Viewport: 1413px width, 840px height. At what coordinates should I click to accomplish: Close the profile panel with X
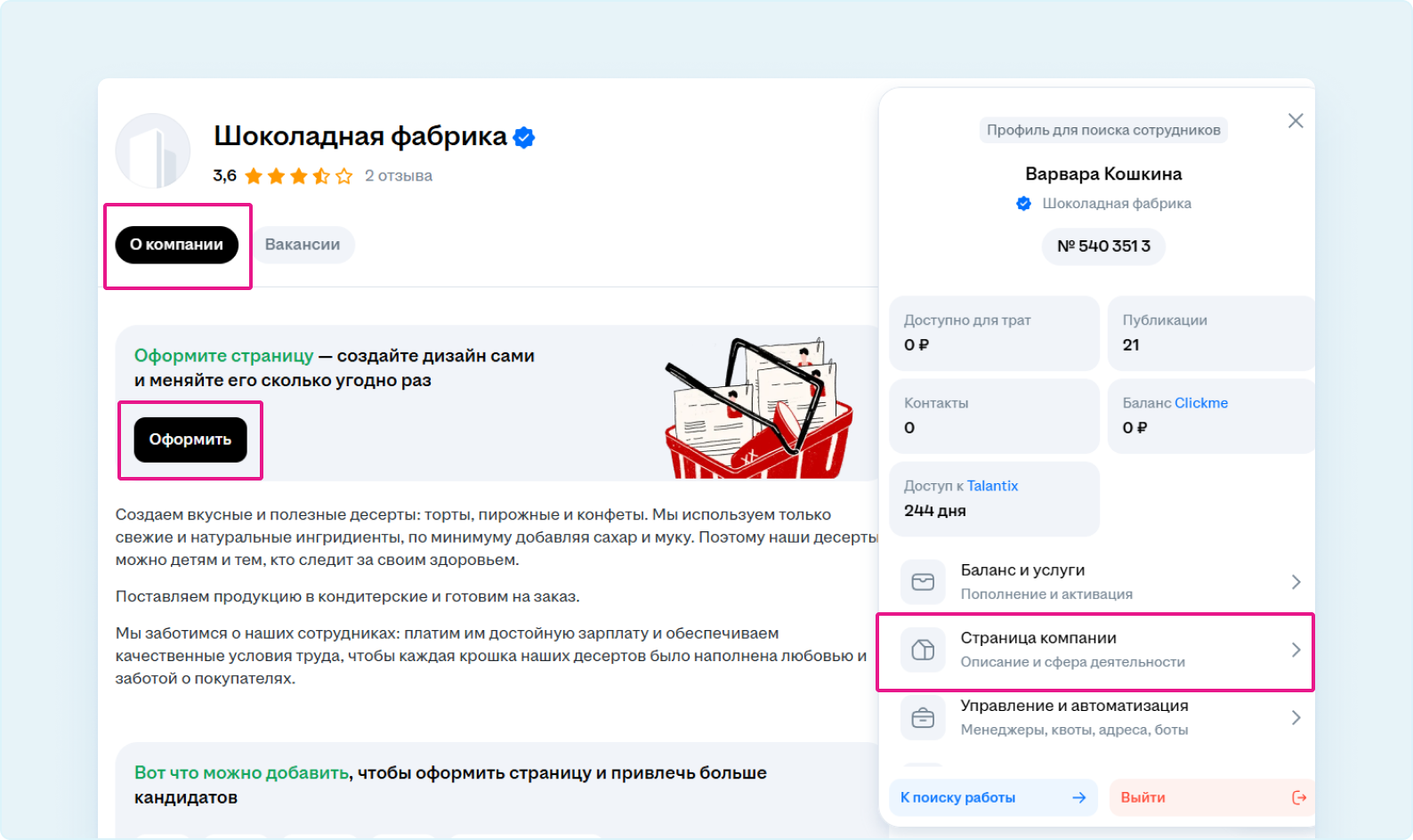pyautogui.click(x=1296, y=121)
